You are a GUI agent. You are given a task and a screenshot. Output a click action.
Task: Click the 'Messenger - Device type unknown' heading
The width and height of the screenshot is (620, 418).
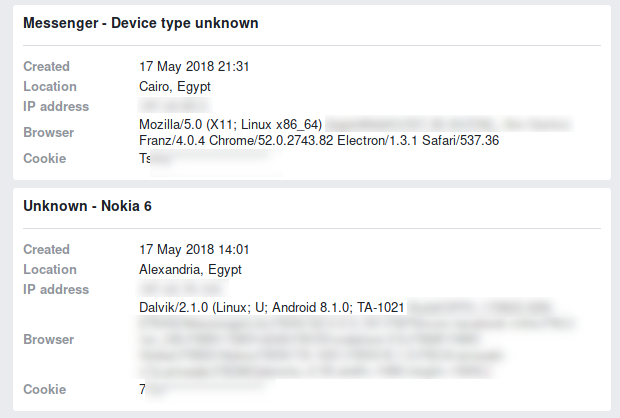(x=141, y=23)
